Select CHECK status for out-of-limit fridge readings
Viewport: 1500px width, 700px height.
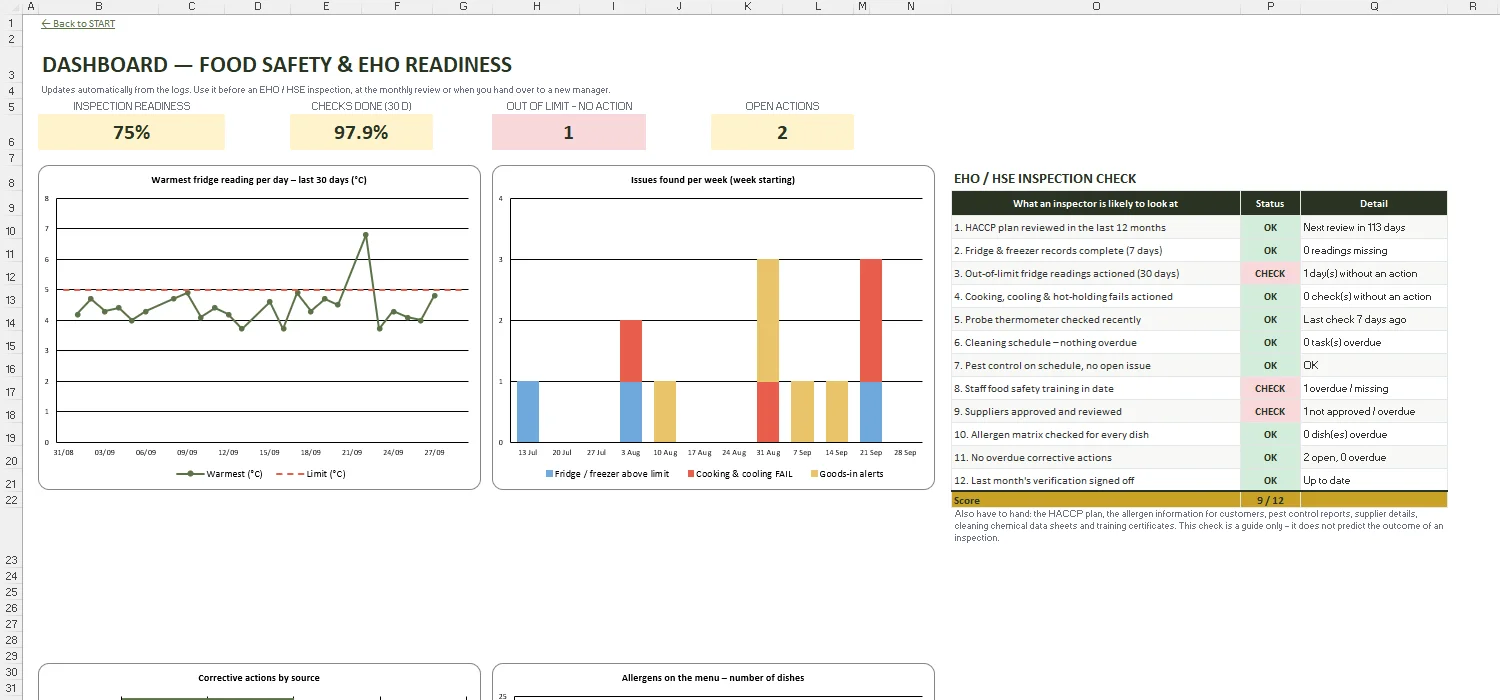1270,274
